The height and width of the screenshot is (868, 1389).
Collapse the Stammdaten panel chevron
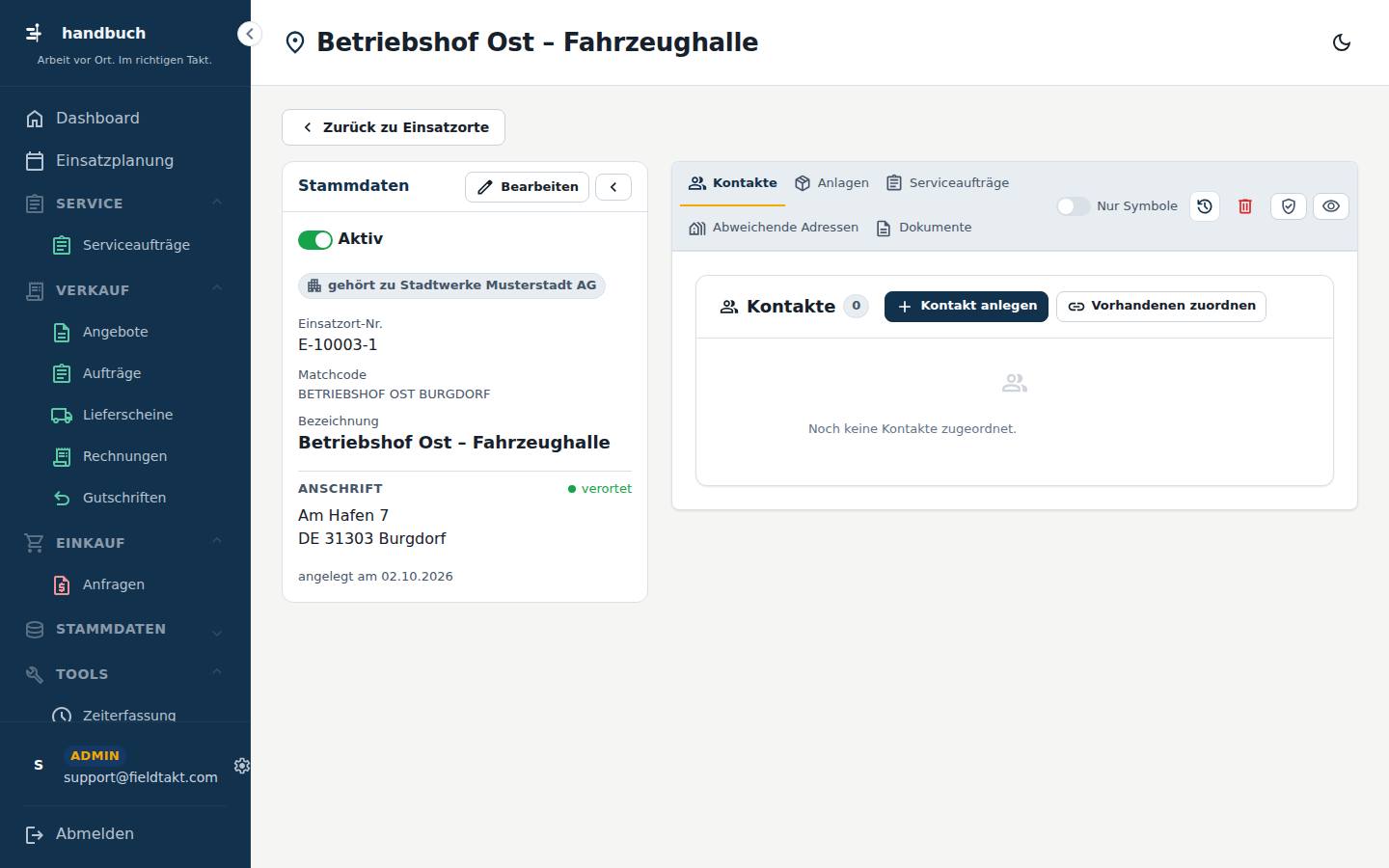[613, 187]
